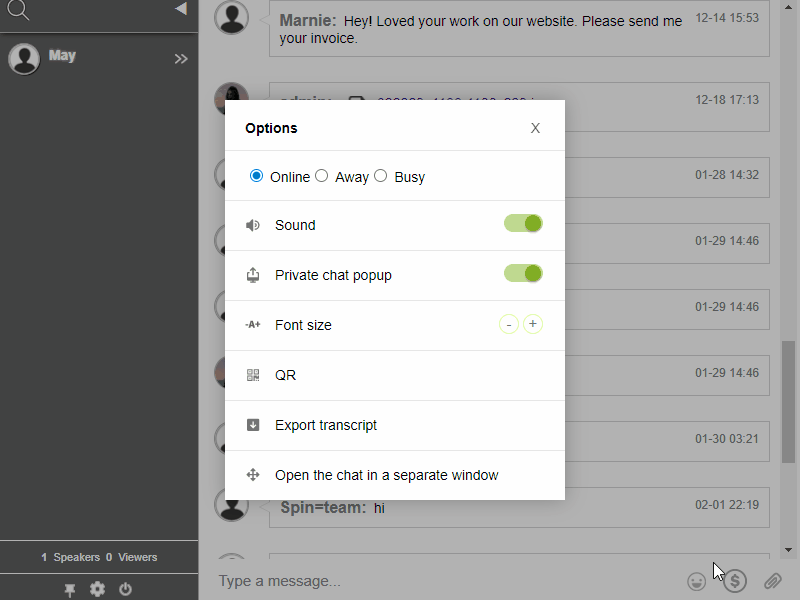
Task: Select the Away status radio button
Action: 321,175
